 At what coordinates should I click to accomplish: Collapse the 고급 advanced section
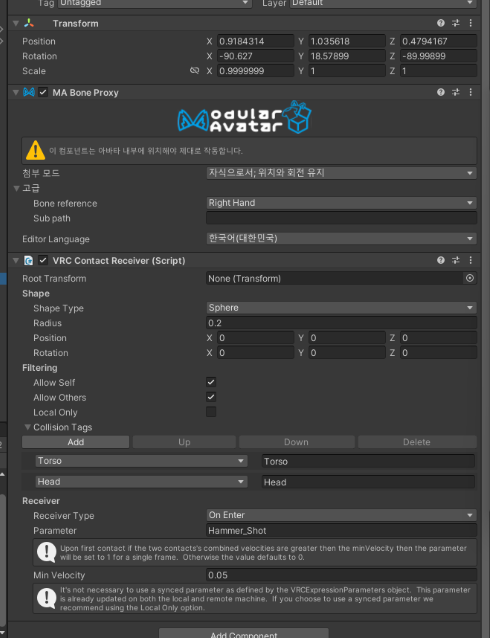click(17, 188)
